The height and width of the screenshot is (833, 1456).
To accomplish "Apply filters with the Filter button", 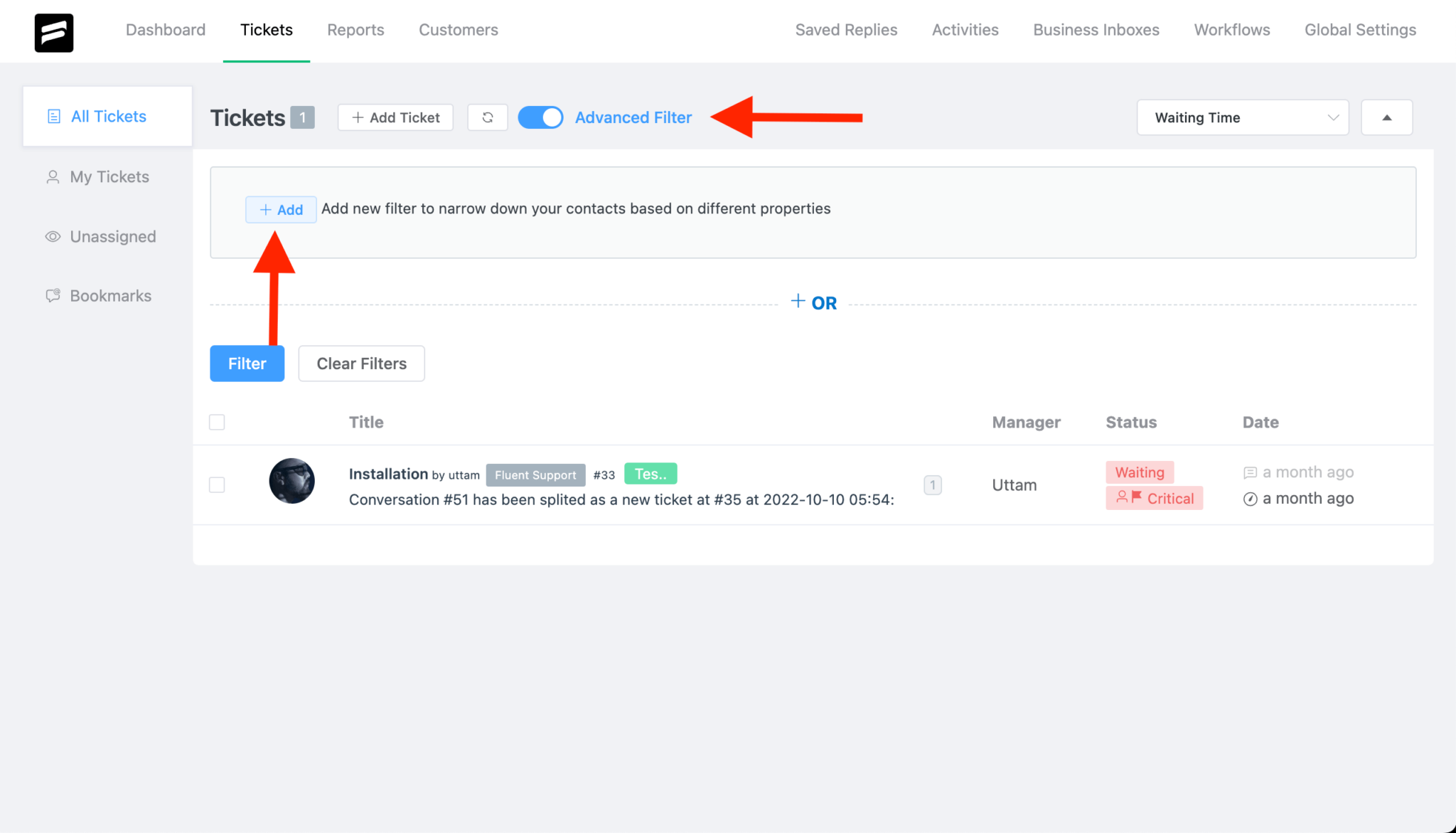I will 247,364.
